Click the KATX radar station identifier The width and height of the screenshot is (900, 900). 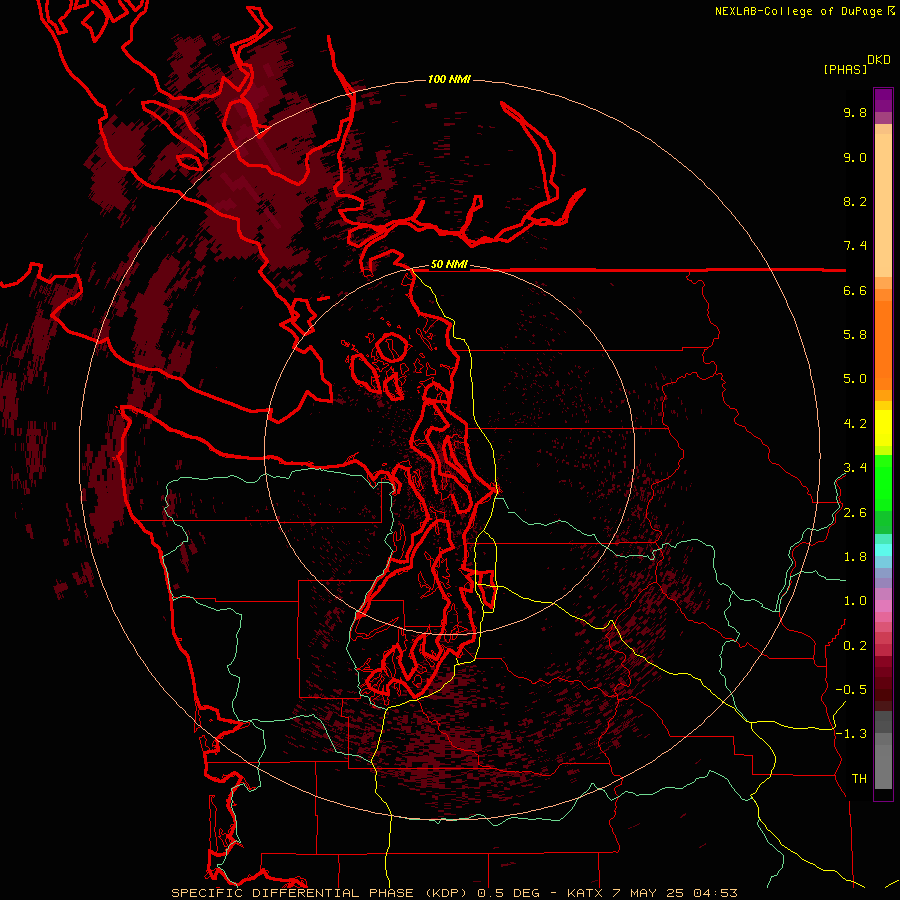(585, 893)
